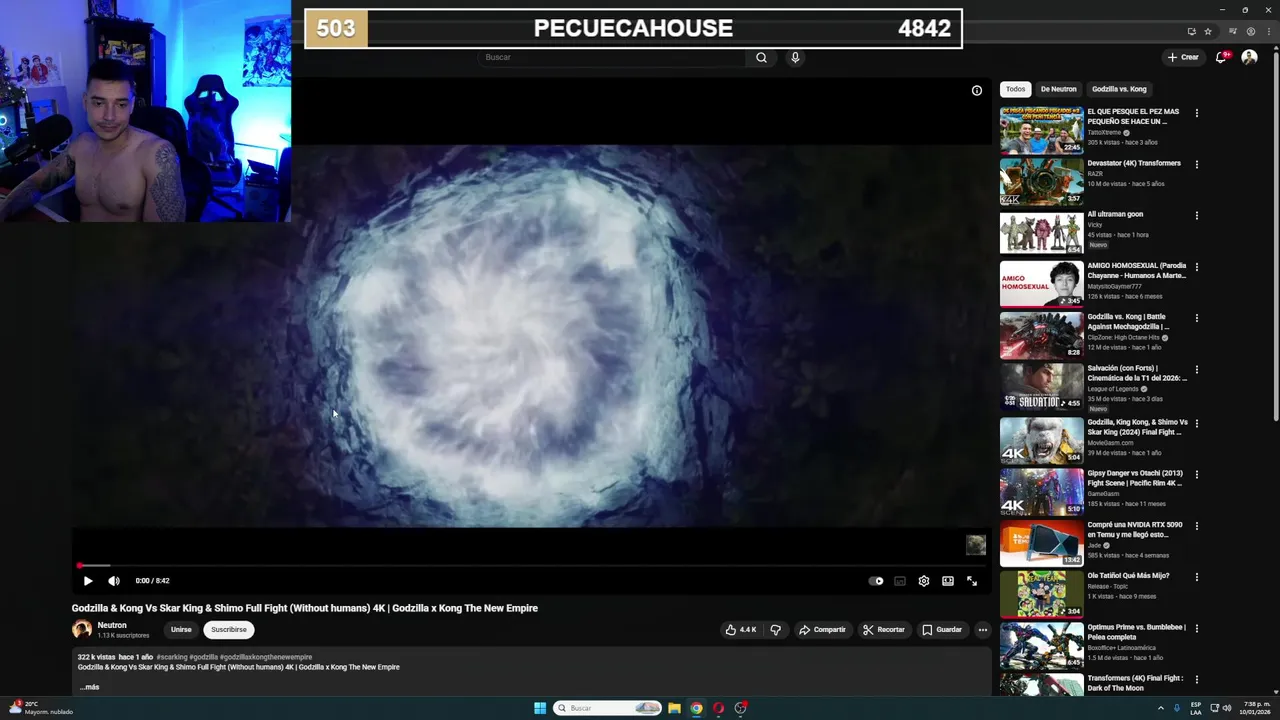Viewport: 1280px width, 720px height.
Task: Select the De Neutron filter chip
Action: pos(1058,89)
